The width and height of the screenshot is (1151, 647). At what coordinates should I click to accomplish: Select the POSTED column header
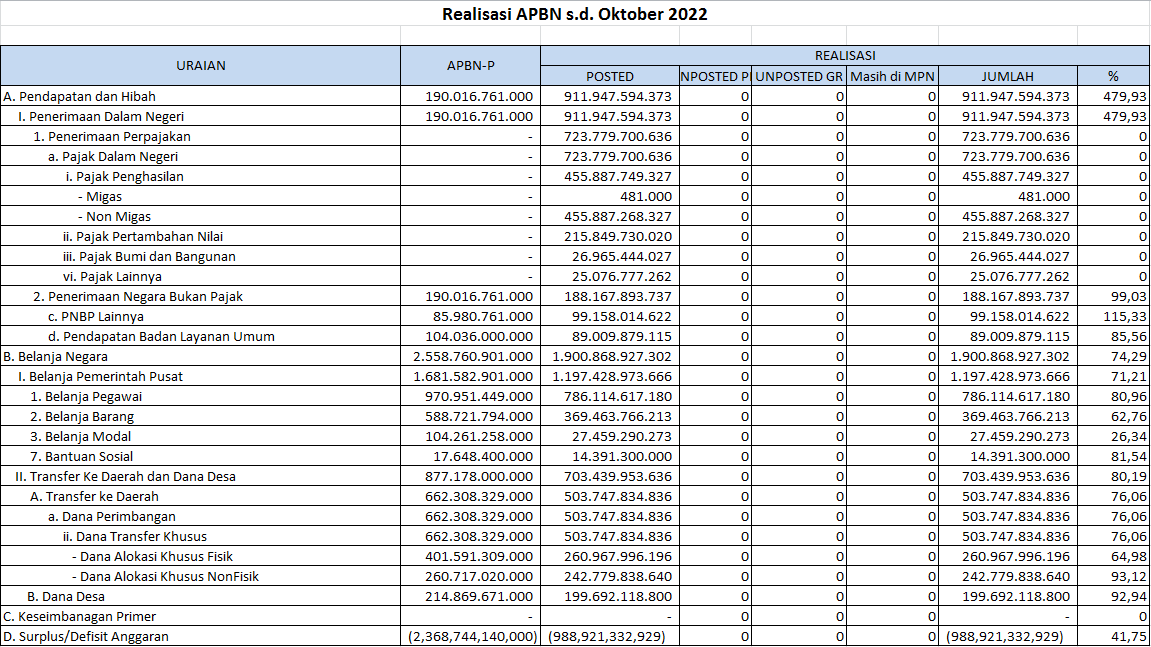click(x=610, y=76)
